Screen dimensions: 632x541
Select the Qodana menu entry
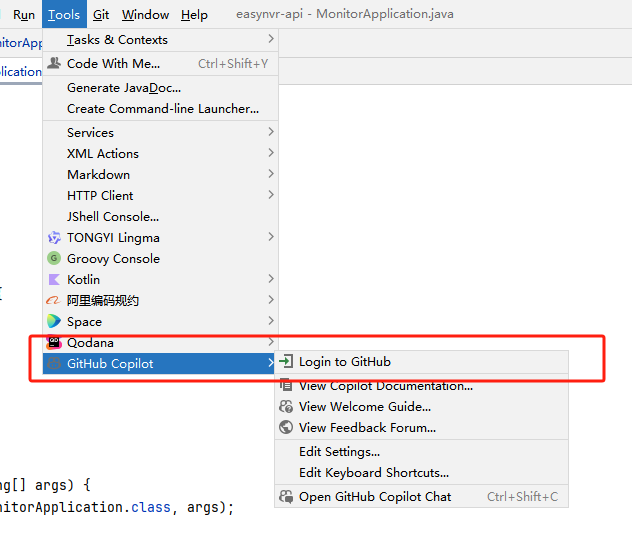(x=160, y=342)
